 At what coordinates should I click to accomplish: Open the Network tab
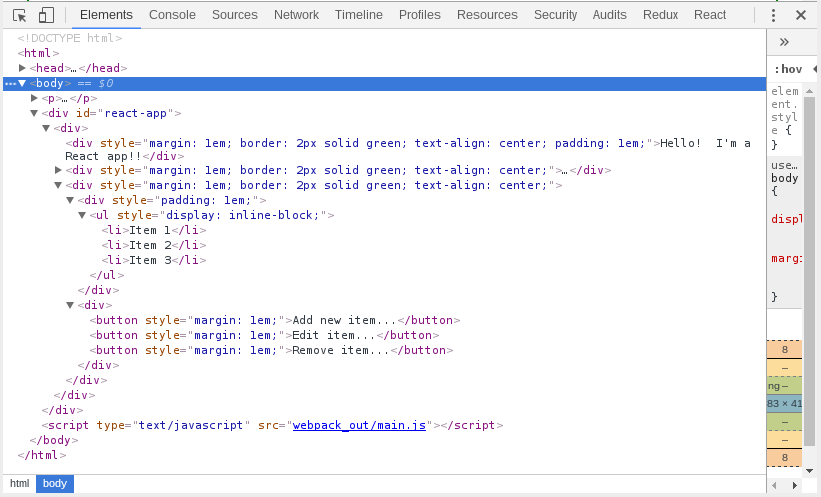point(296,15)
